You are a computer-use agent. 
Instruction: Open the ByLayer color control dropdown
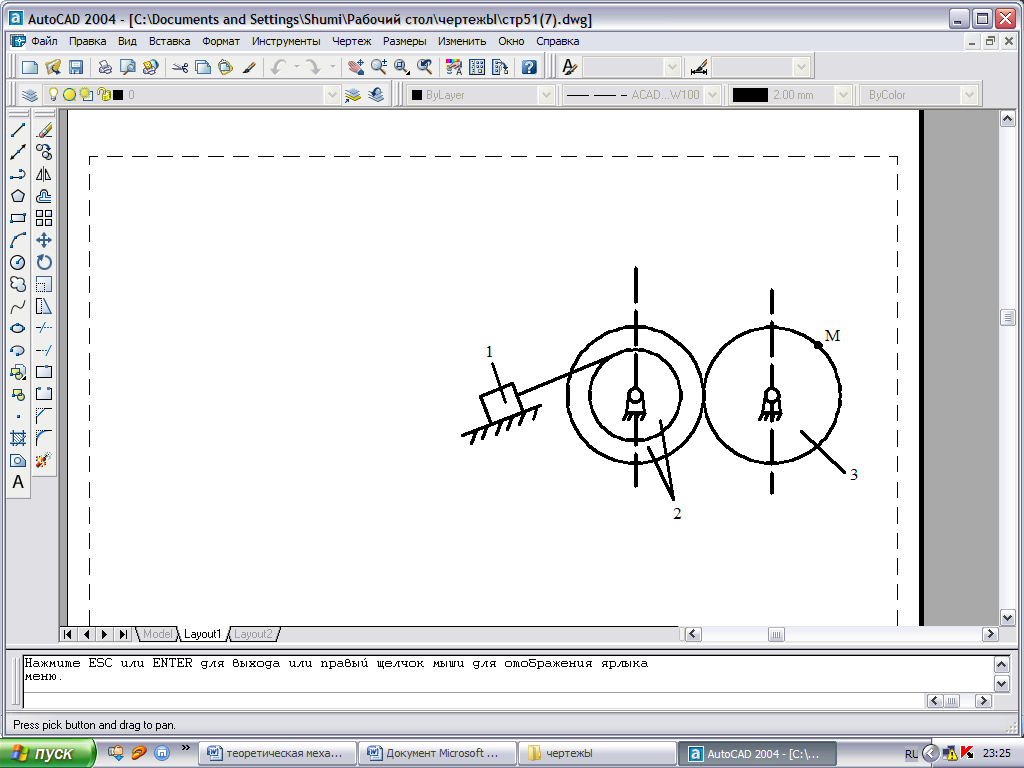pyautogui.click(x=547, y=95)
